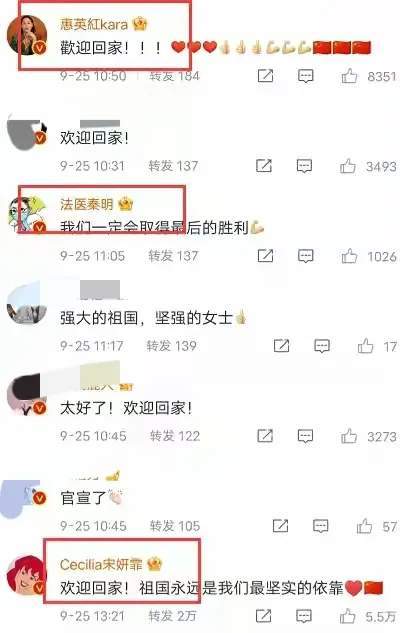
Task: Reply to the 官宣了 comment via comment icon
Action: (321, 526)
